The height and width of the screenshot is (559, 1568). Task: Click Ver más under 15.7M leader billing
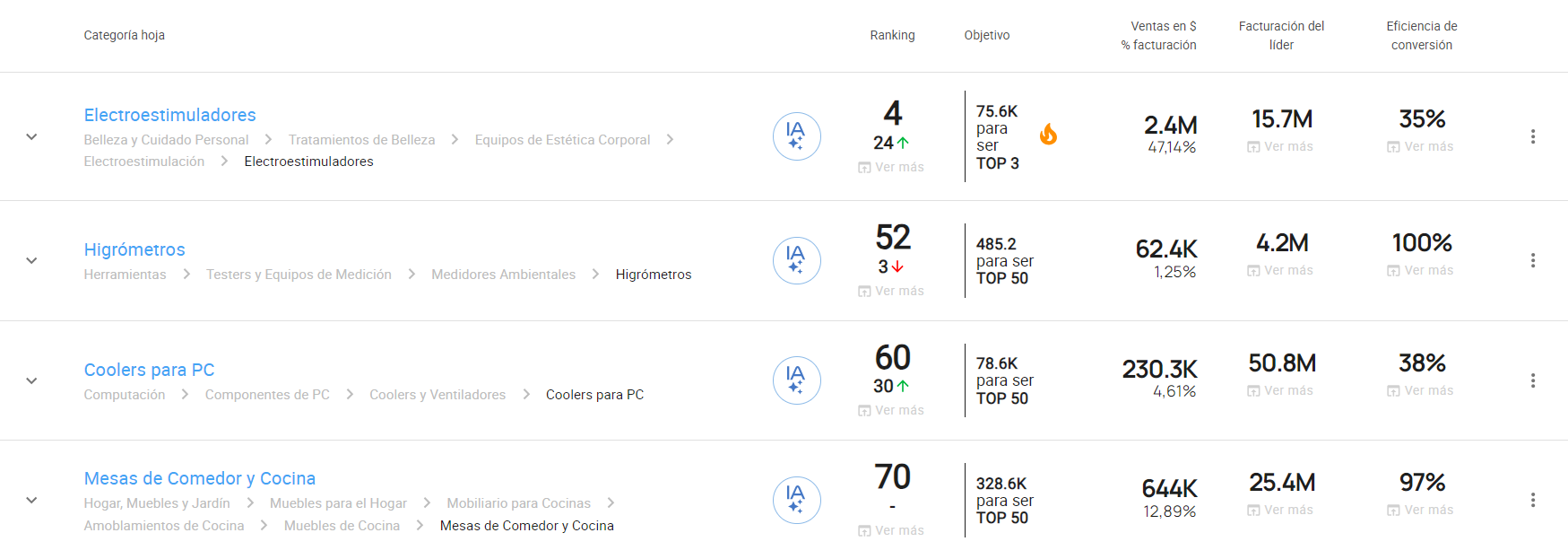1280,146
